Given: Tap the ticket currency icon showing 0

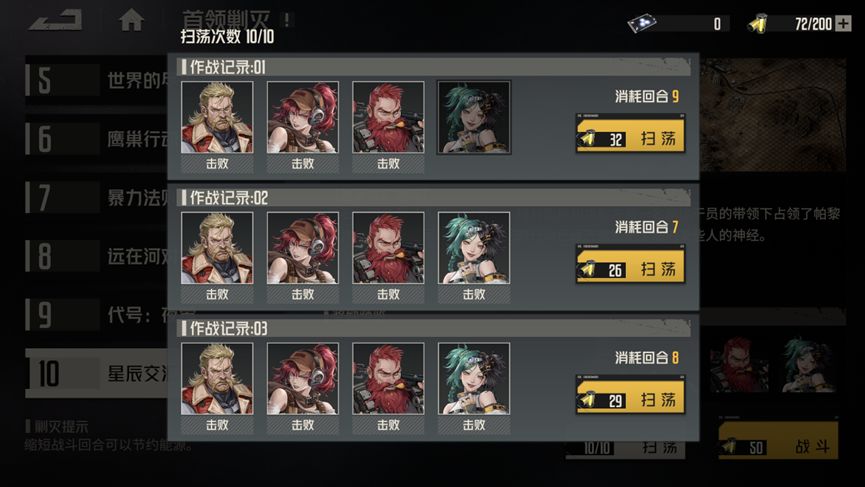Looking at the screenshot, I should pos(642,24).
